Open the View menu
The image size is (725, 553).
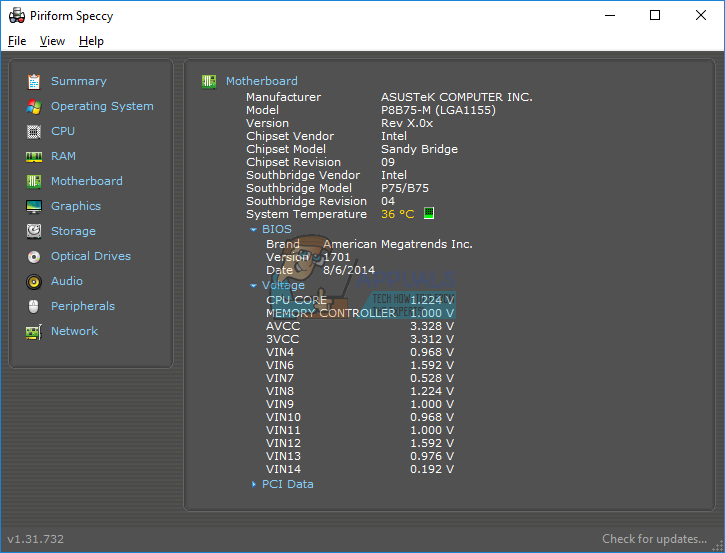pyautogui.click(x=52, y=41)
